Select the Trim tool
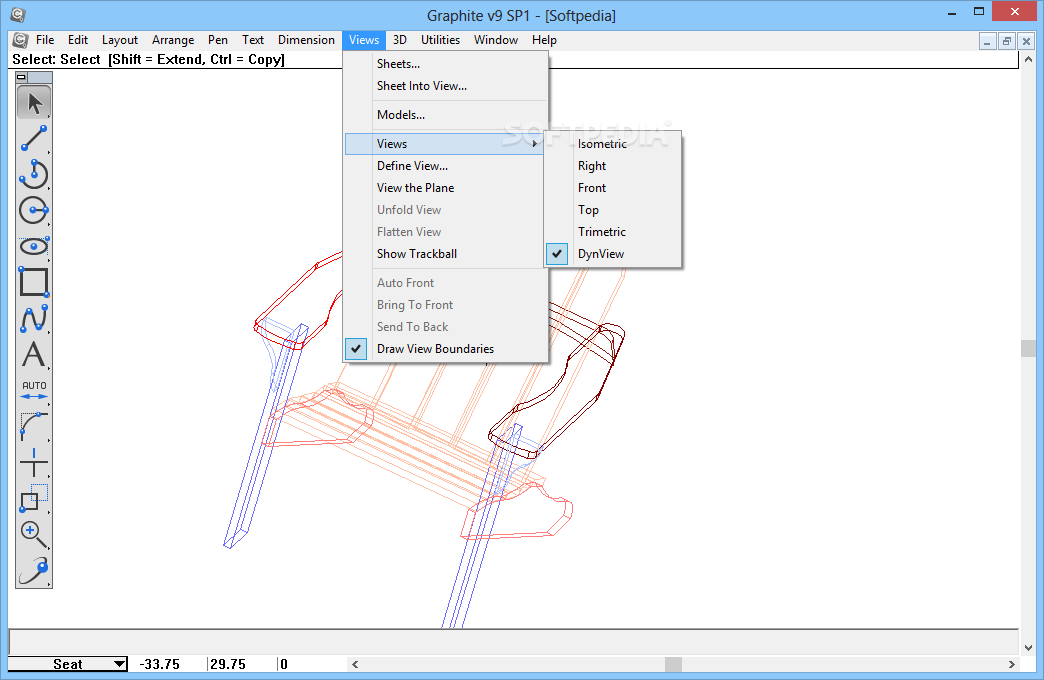The width and height of the screenshot is (1044, 680). click(34, 462)
